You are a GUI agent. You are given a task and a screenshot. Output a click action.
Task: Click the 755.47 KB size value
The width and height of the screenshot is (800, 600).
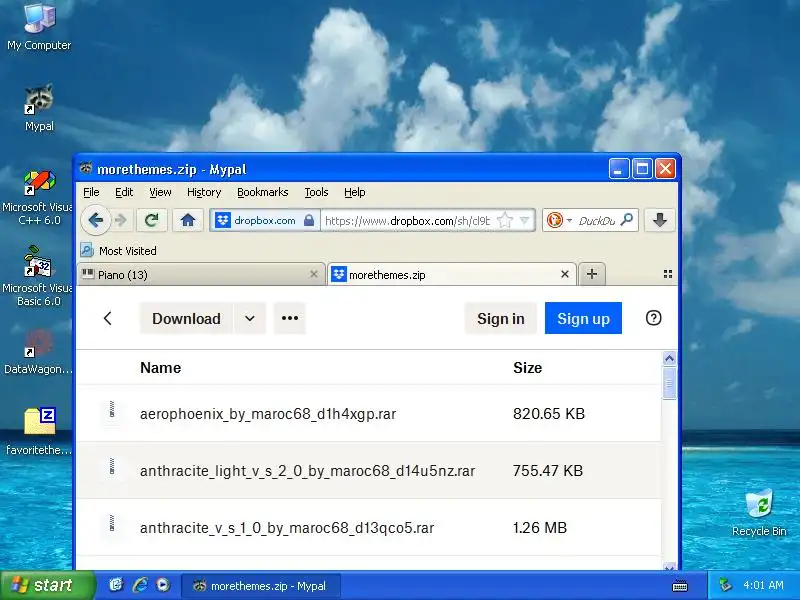point(548,470)
